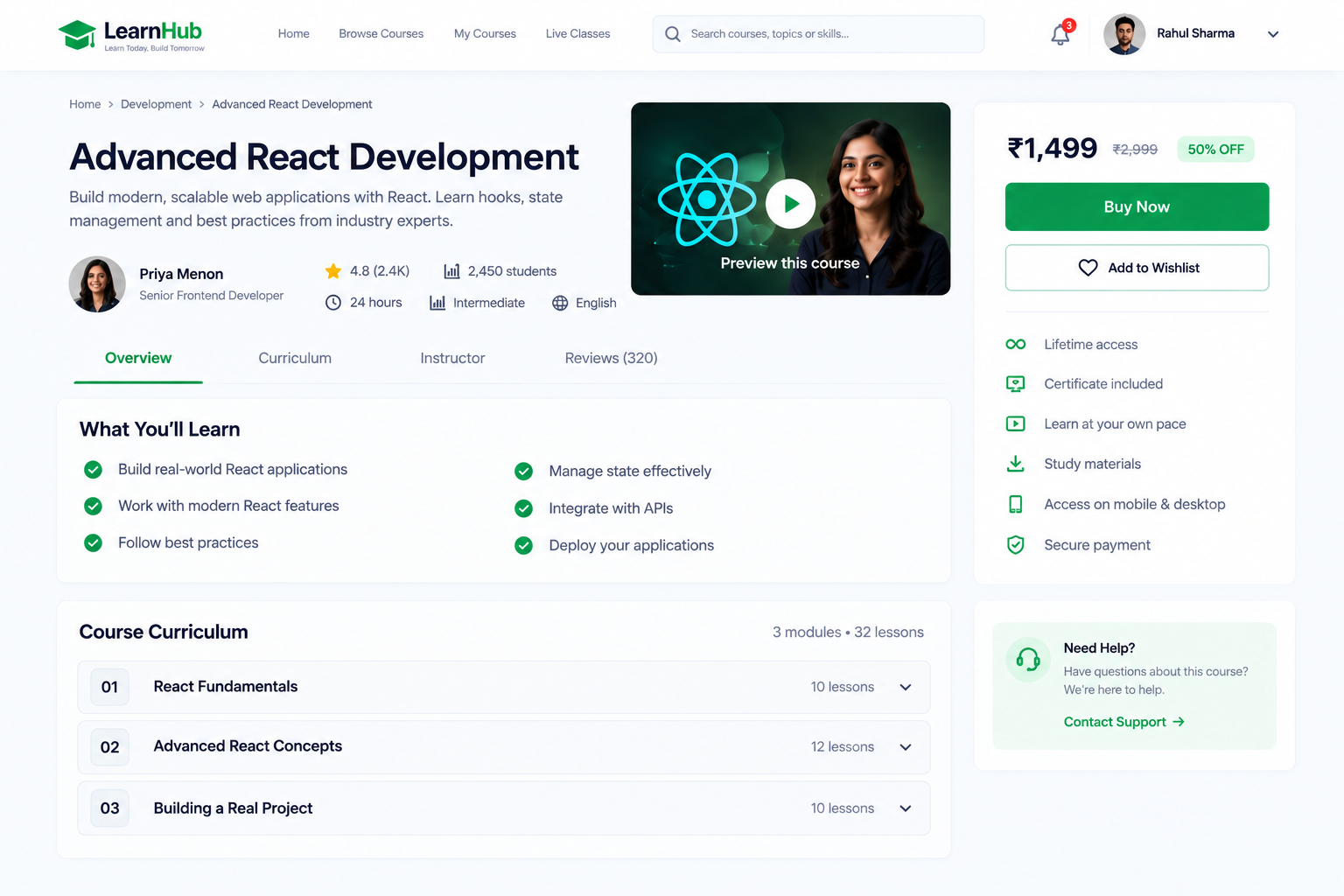Click the 50% OFF badge
Viewport: 1344px width, 896px height.
coord(1215,150)
